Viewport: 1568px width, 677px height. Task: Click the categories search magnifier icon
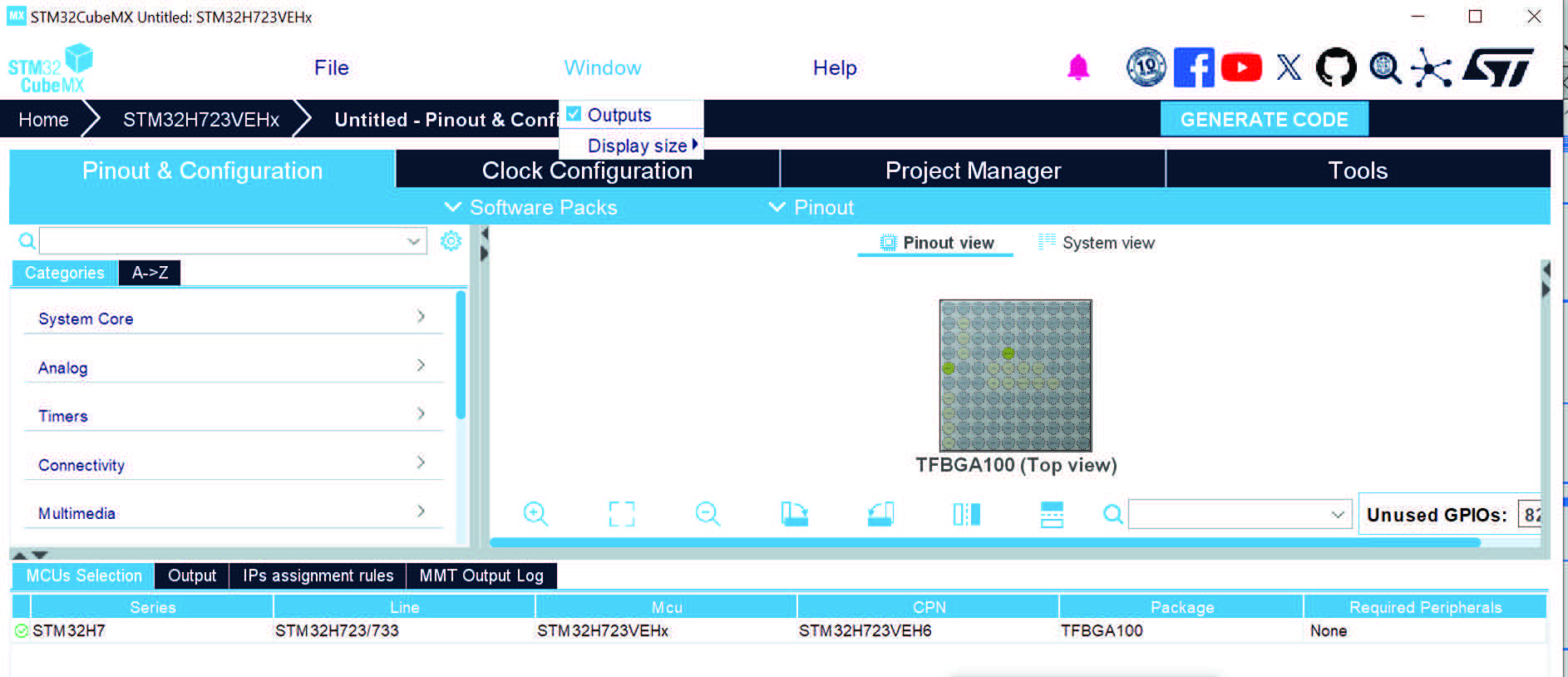(27, 241)
